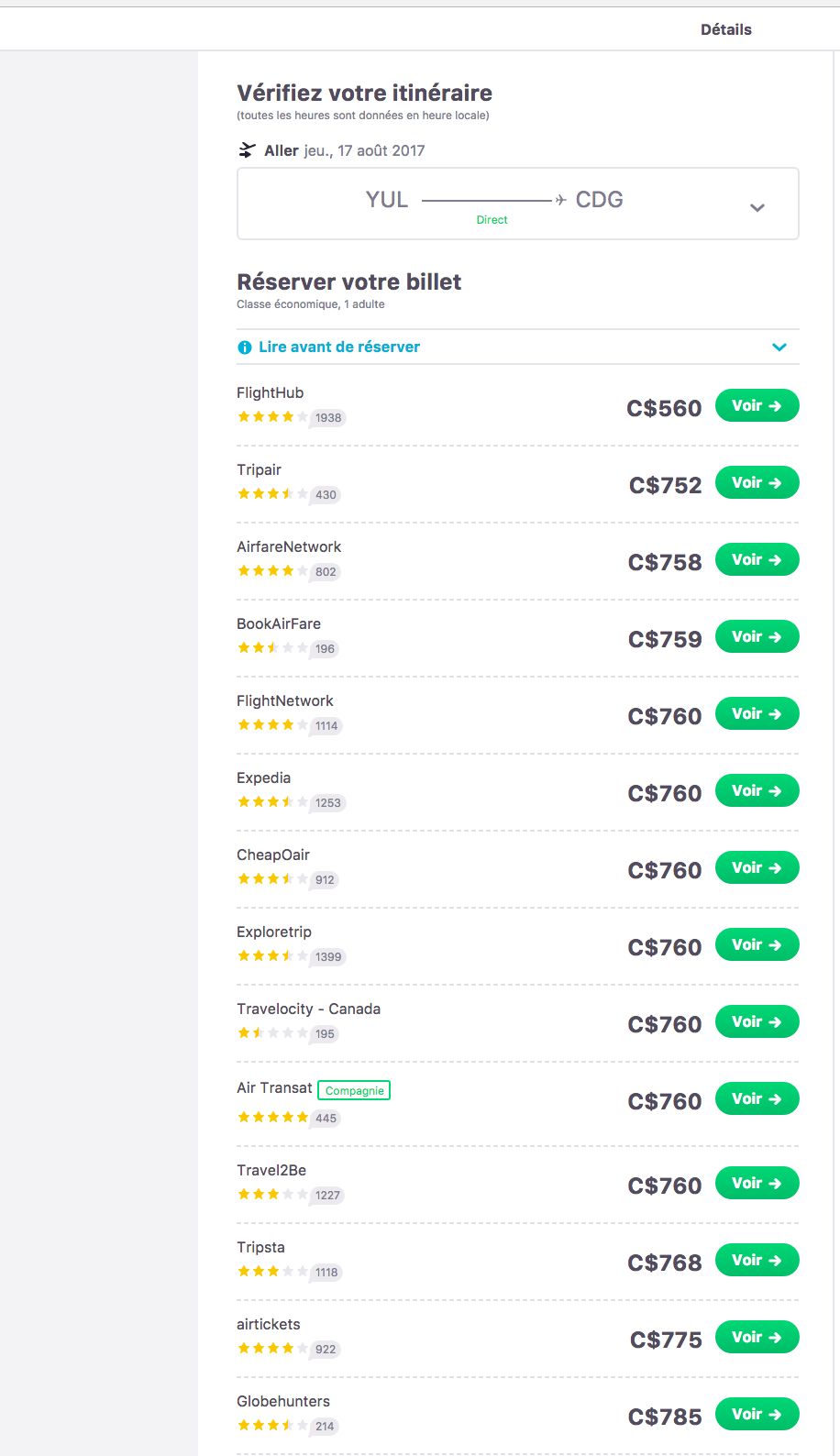This screenshot has height=1456, width=840.
Task: Click the small airplane icon before CDG
Action: coord(560,200)
